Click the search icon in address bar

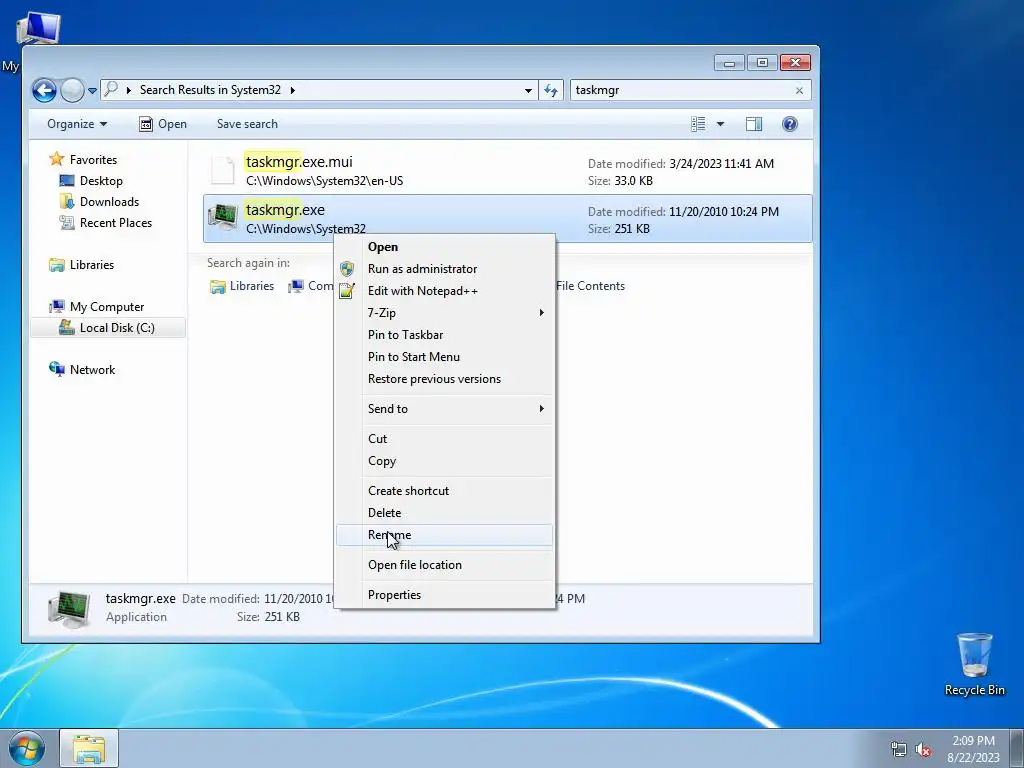(x=112, y=89)
